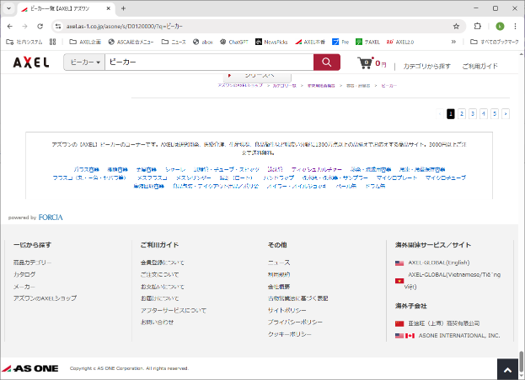Image resolution: width=525 pixels, height=380 pixels.
Task: Click the AXEL logo
Action: tap(31, 63)
